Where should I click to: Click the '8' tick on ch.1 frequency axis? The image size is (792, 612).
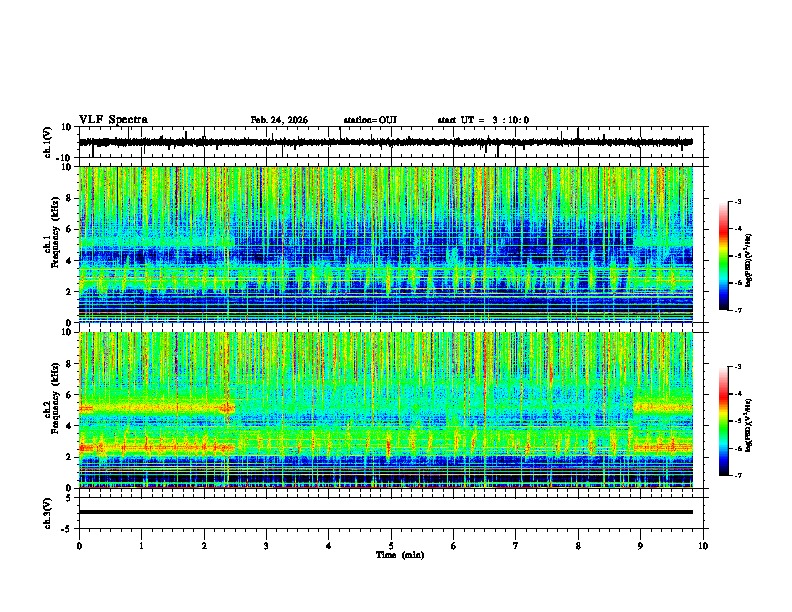(69, 198)
